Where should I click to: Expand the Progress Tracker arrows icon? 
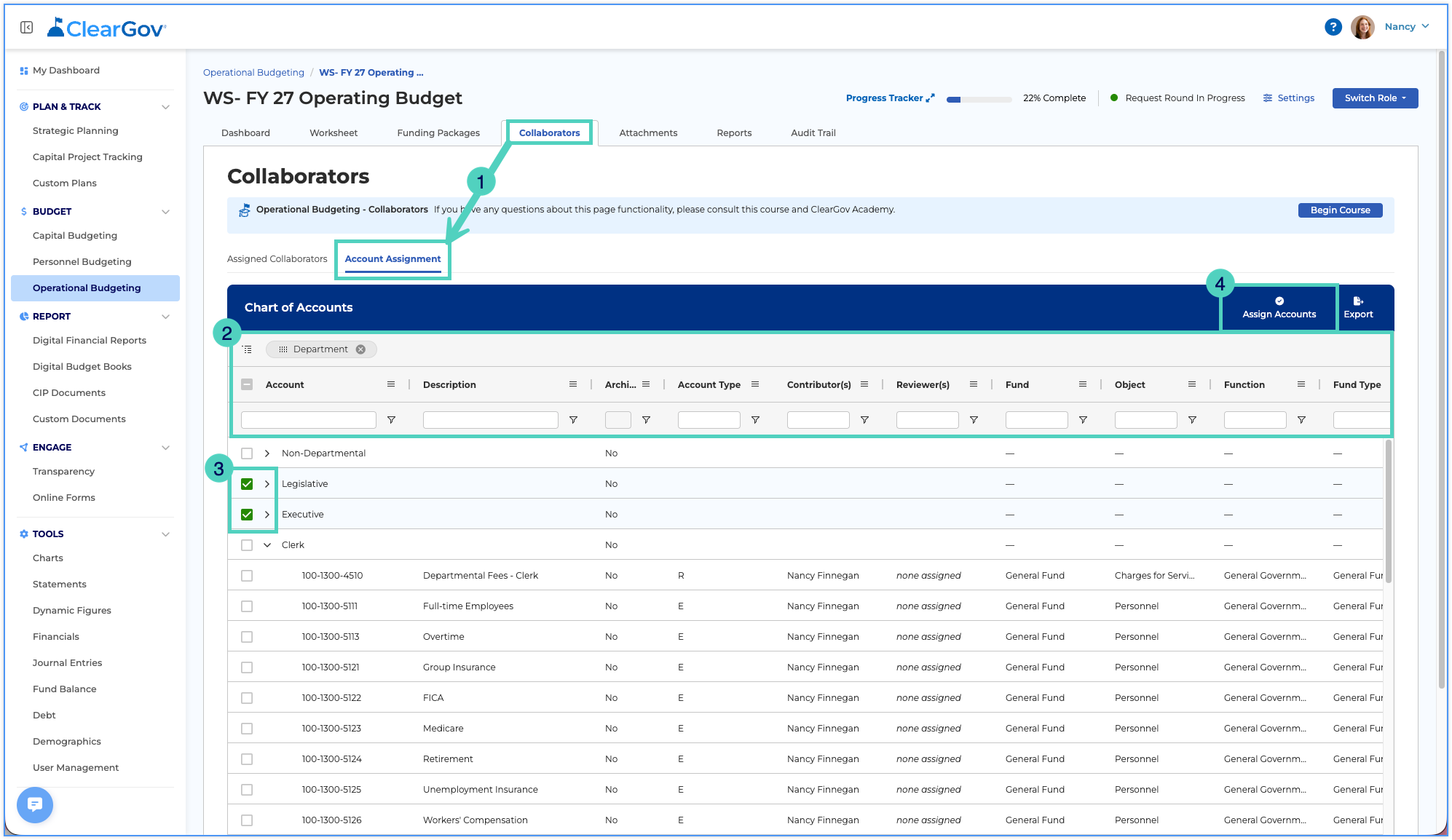tap(930, 98)
